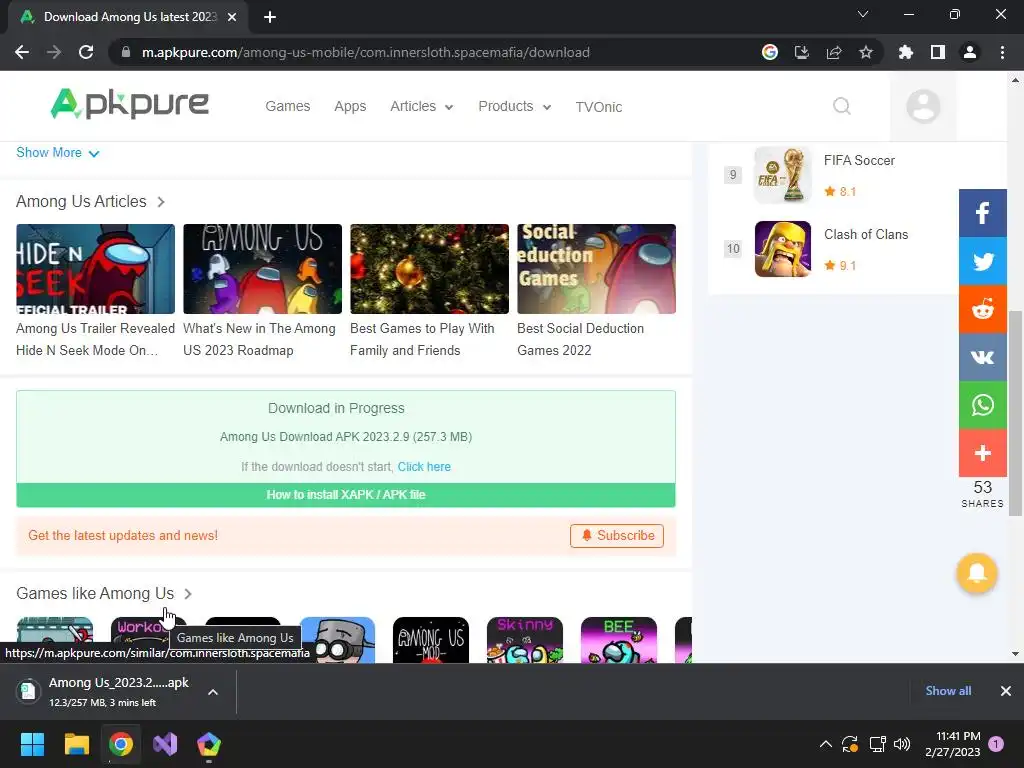Screen dimensions: 1024x768
Task: Open File Explorer from the taskbar
Action: click(76, 744)
